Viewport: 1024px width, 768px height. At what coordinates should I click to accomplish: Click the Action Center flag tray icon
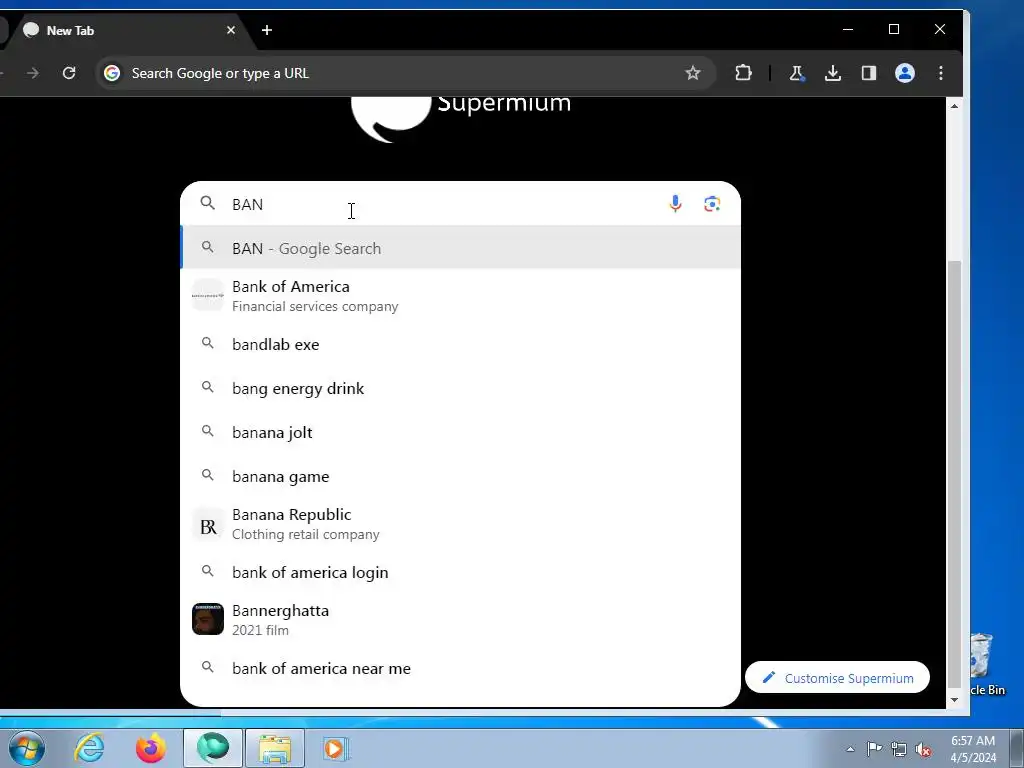874,749
